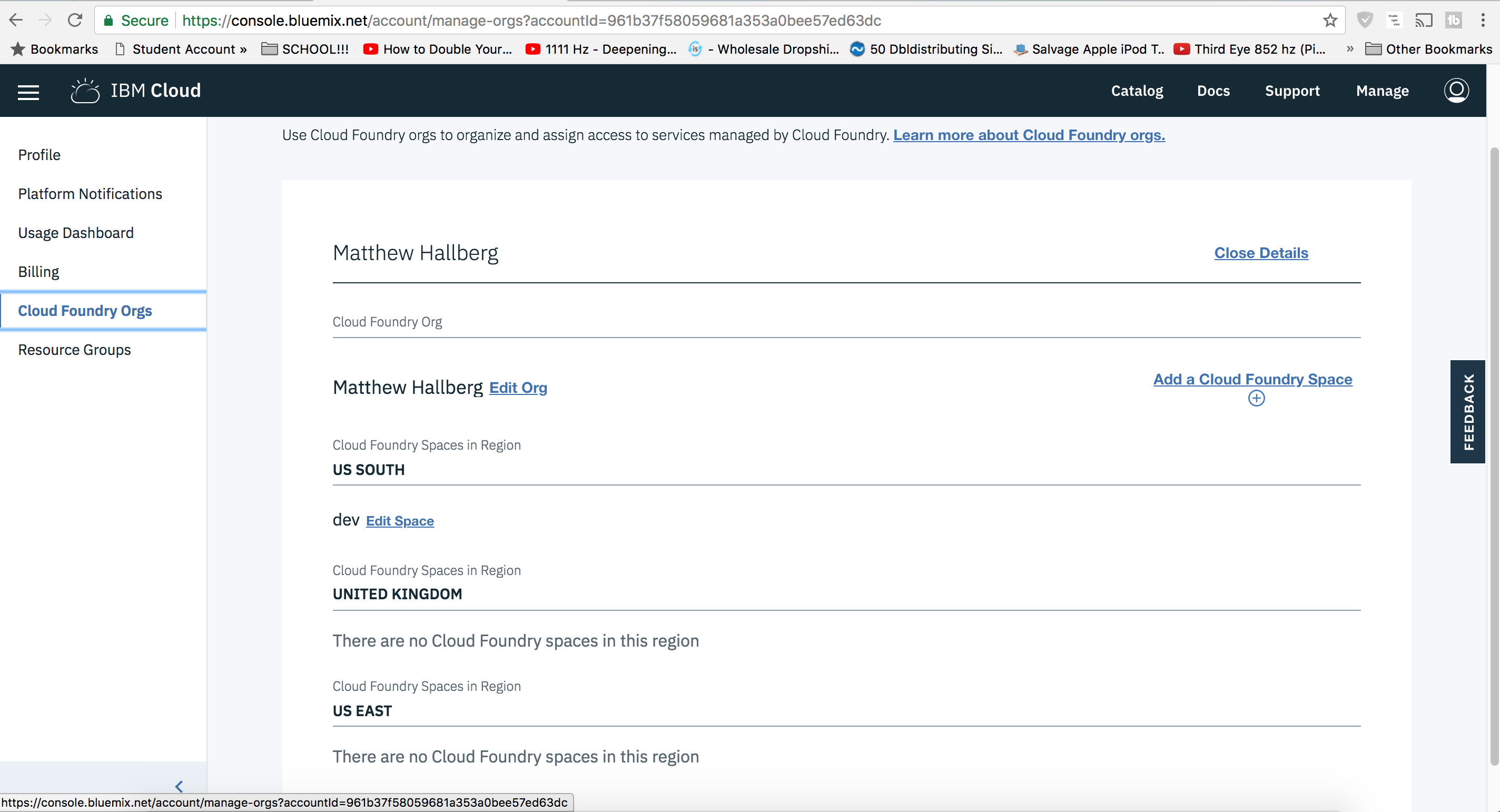The image size is (1500, 812).
Task: Open the 1111 Hz Deepening bookmark
Action: [600, 49]
